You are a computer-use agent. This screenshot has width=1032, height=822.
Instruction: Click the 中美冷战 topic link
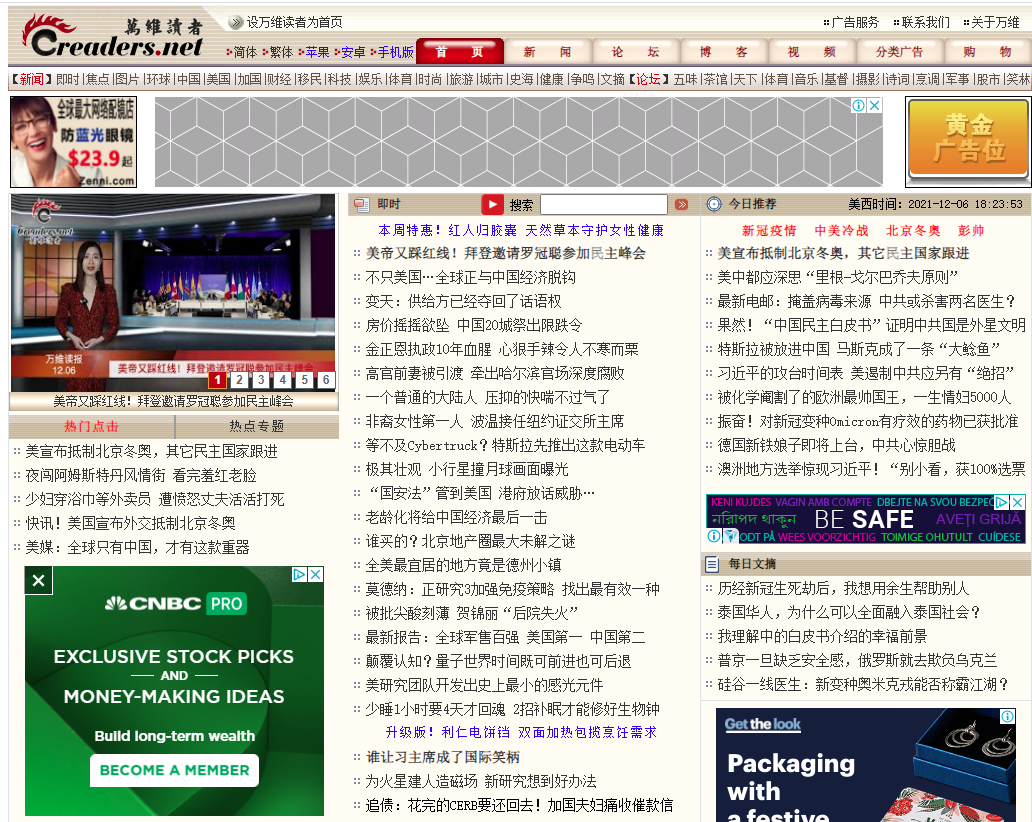[x=841, y=230]
